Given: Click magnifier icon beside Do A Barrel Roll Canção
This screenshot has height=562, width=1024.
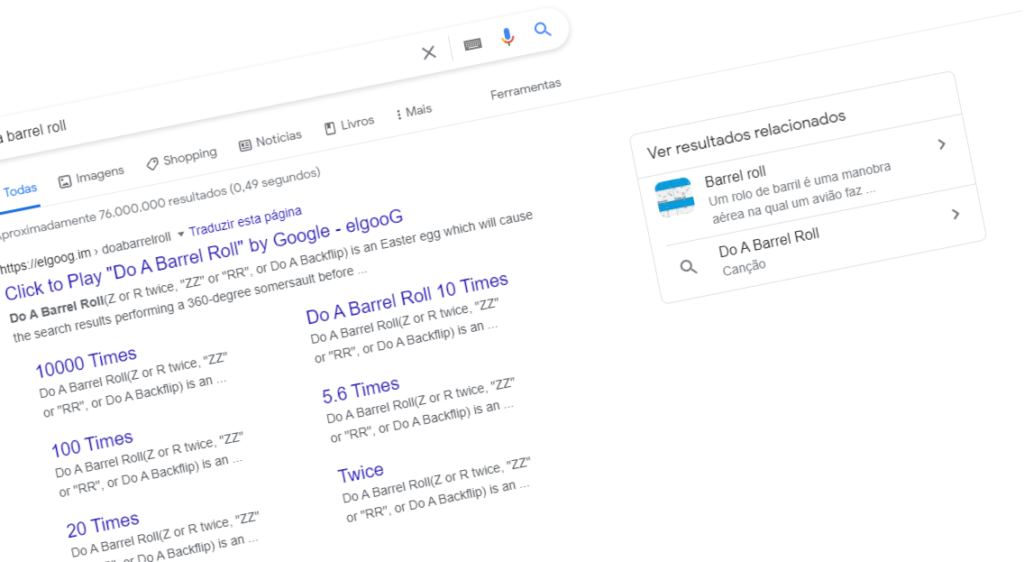Looking at the screenshot, I should [x=688, y=267].
